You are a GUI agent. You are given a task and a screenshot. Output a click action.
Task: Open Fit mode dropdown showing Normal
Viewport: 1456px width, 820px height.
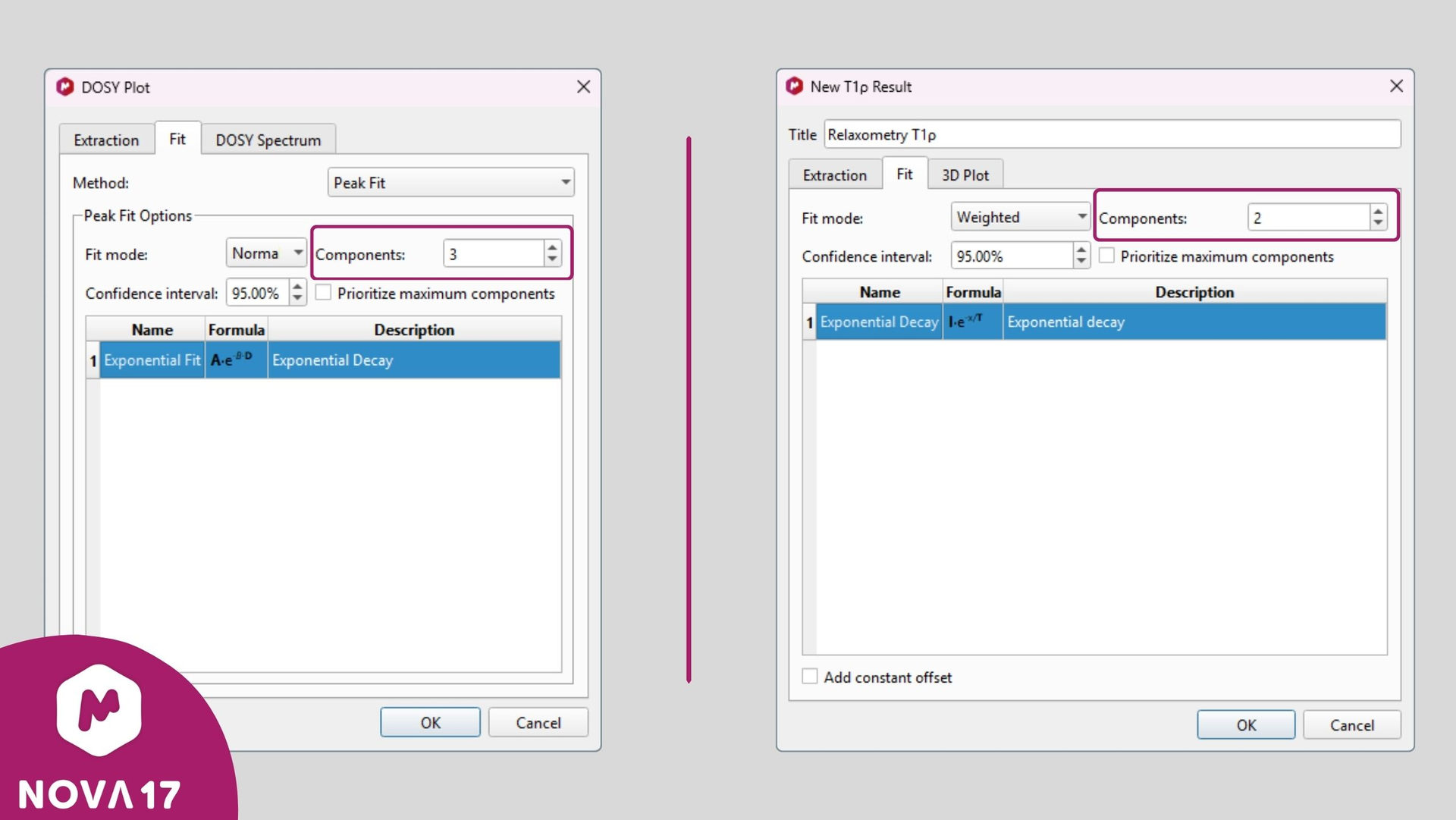point(266,253)
